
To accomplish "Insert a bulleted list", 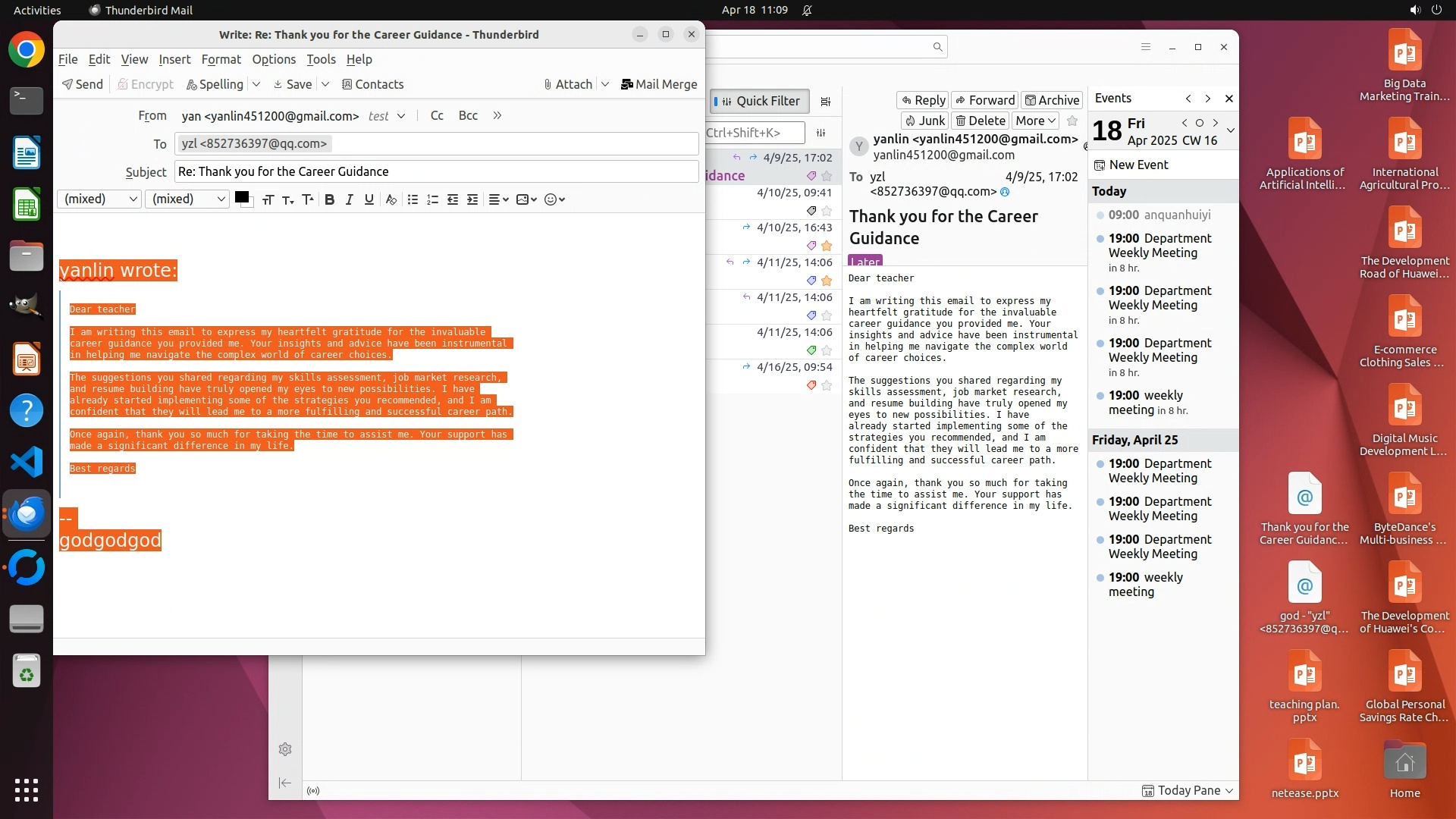I will click(x=413, y=199).
